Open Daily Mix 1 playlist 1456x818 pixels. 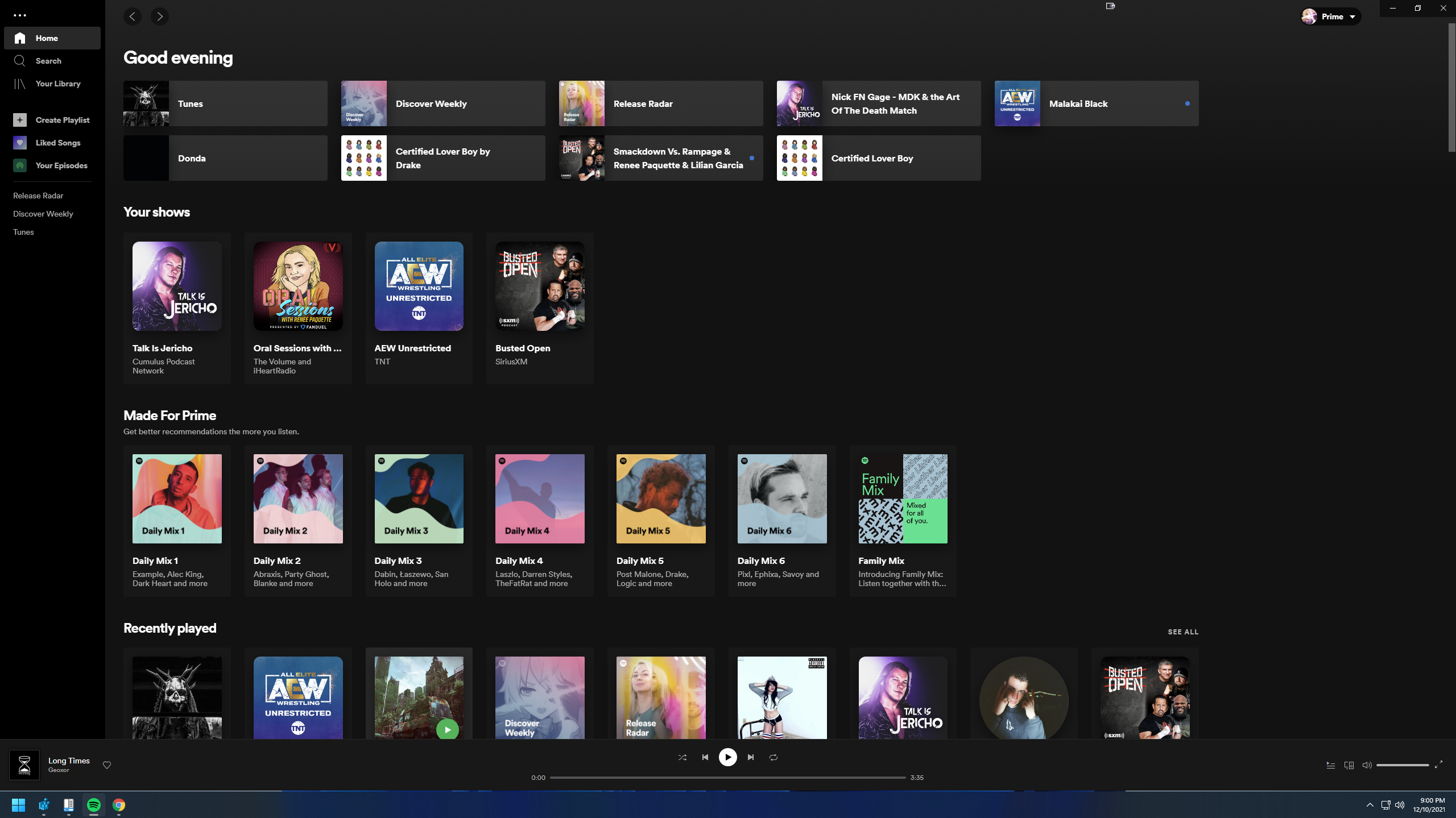click(177, 521)
